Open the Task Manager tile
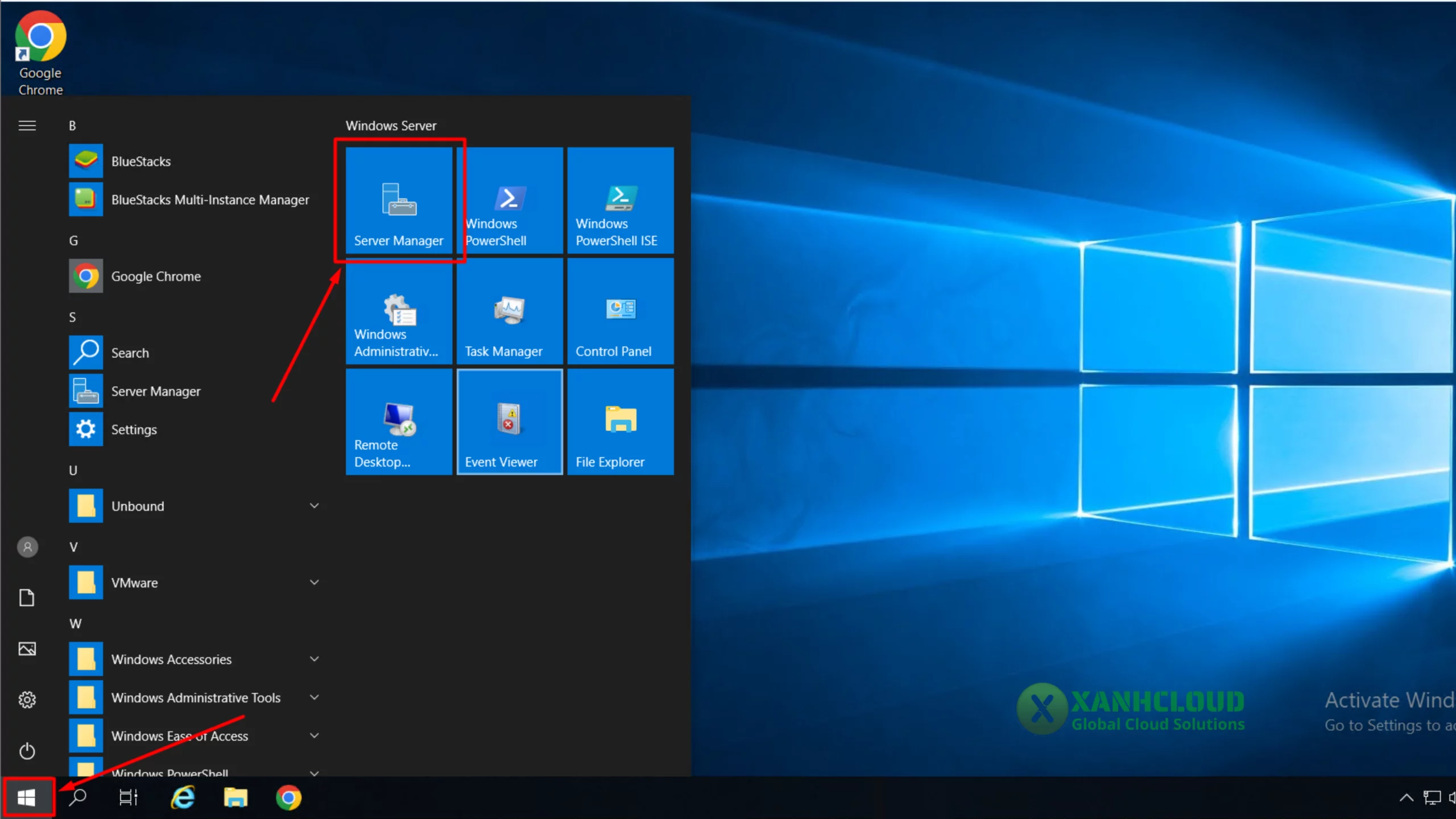1456x819 pixels. point(510,311)
